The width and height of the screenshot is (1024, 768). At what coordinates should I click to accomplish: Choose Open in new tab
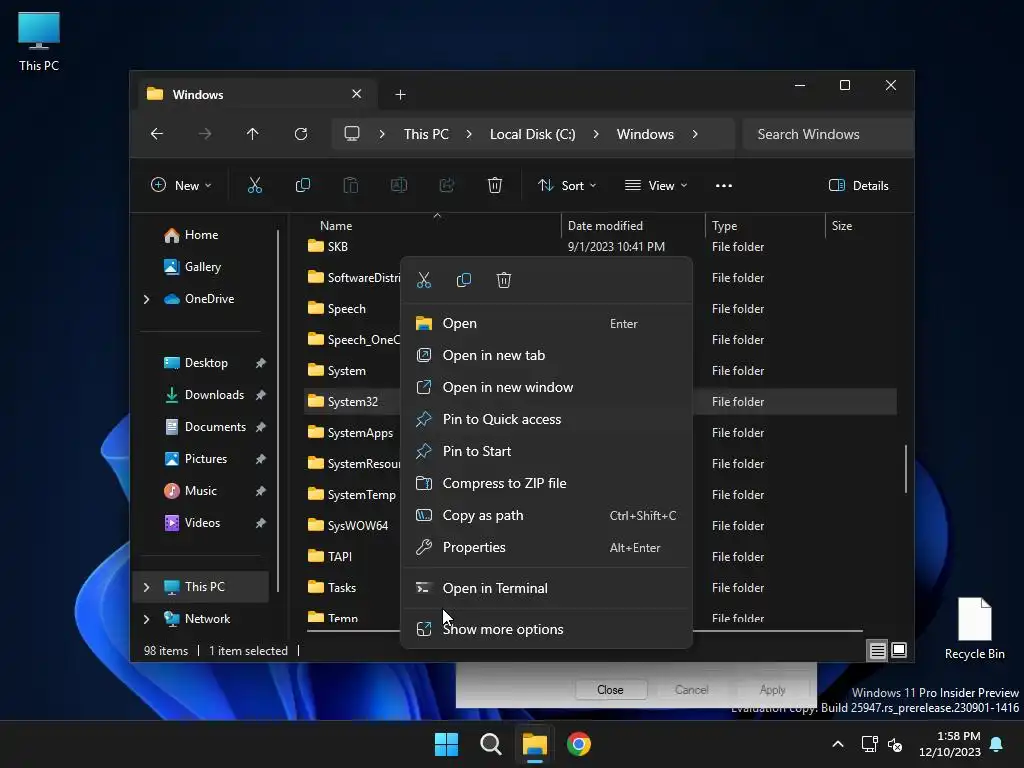pyautogui.click(x=546, y=355)
